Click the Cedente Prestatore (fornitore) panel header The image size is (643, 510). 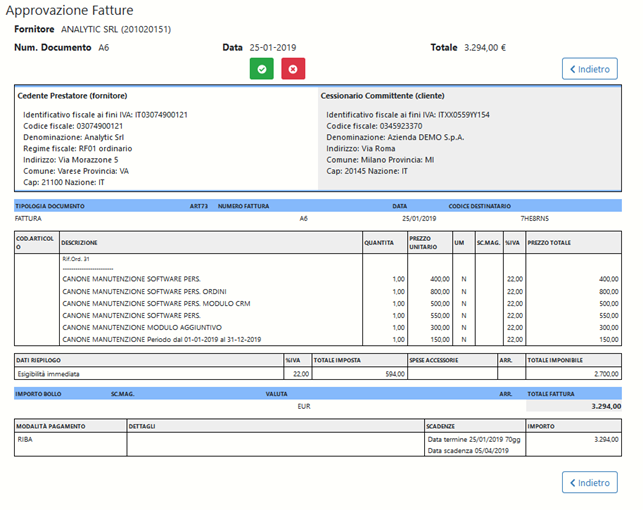[x=72, y=96]
